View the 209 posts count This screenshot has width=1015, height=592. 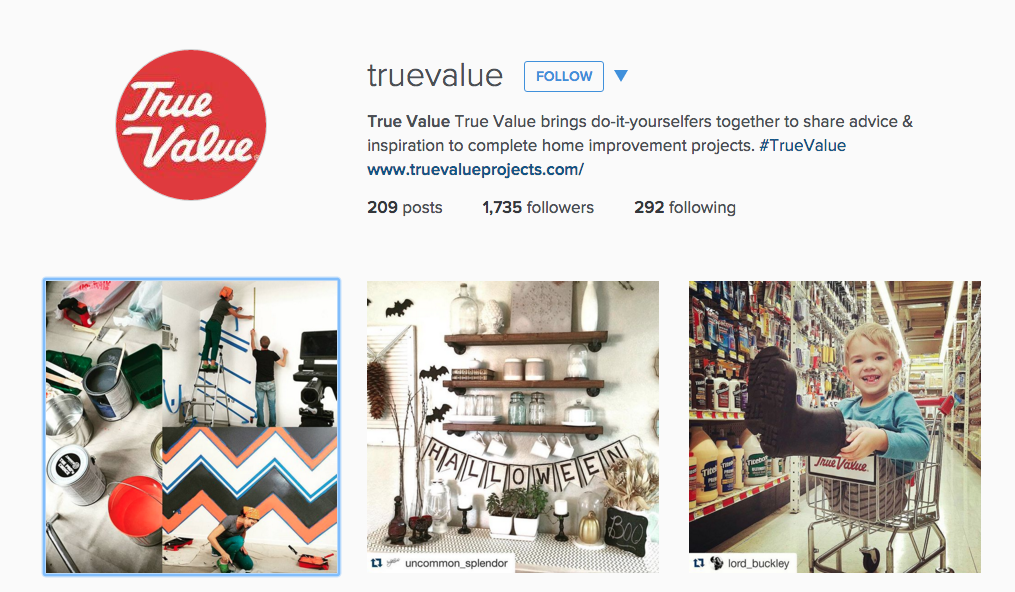click(405, 208)
